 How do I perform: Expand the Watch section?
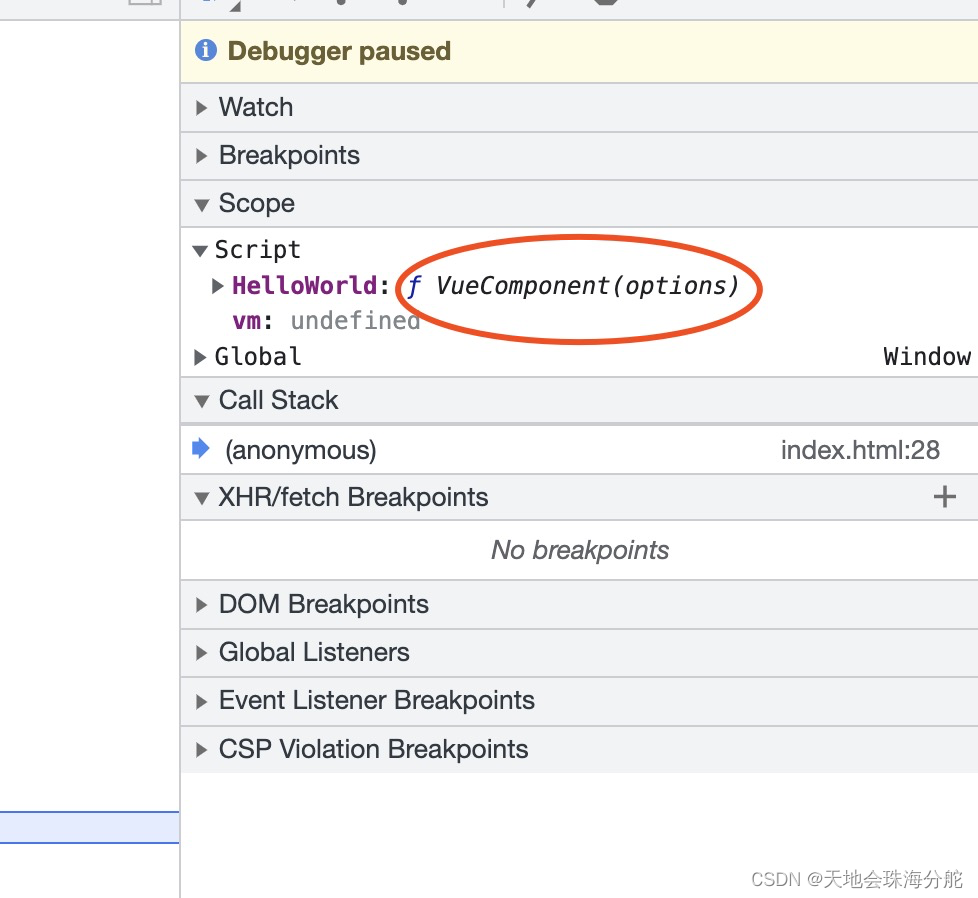click(x=201, y=108)
